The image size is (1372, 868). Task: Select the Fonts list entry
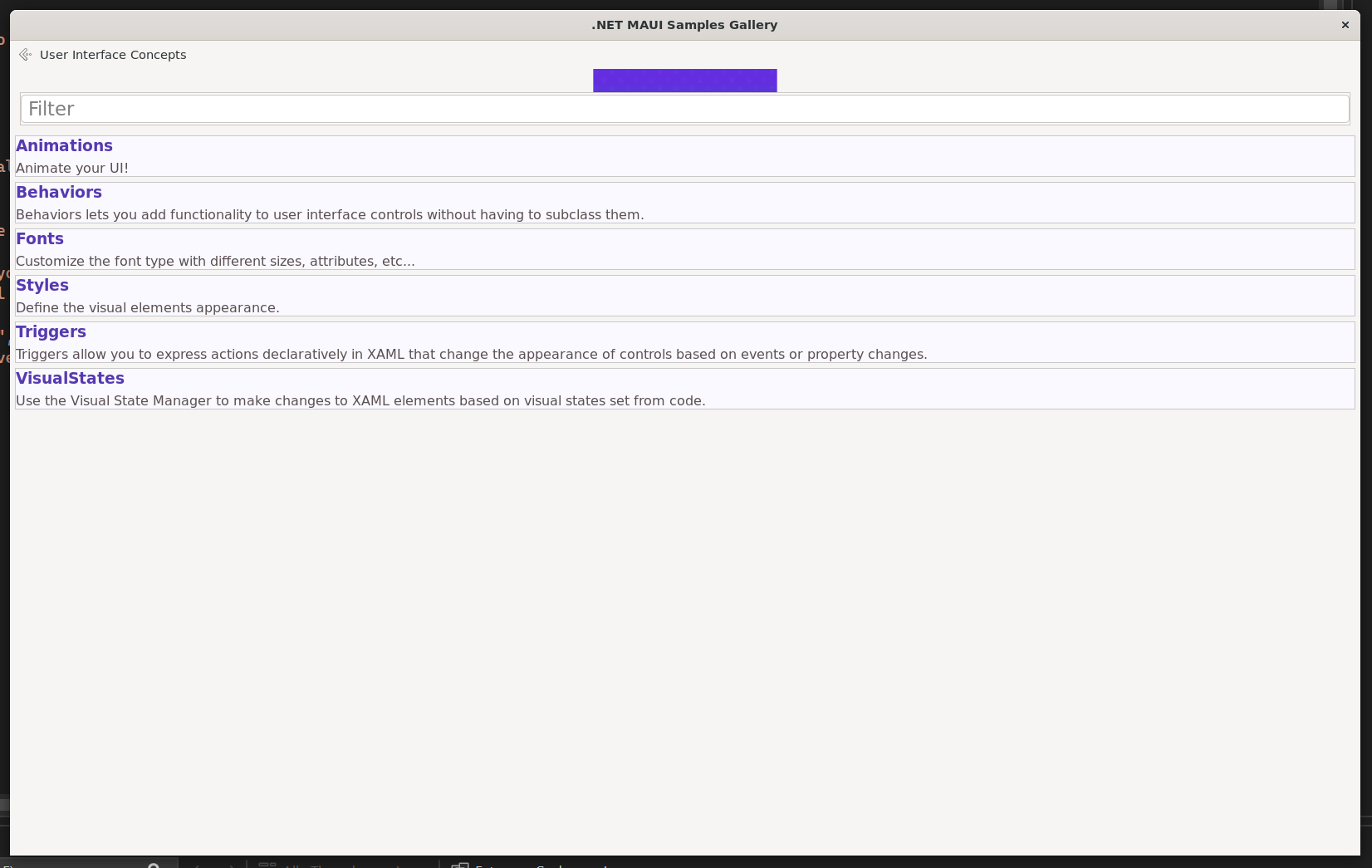[x=40, y=239]
